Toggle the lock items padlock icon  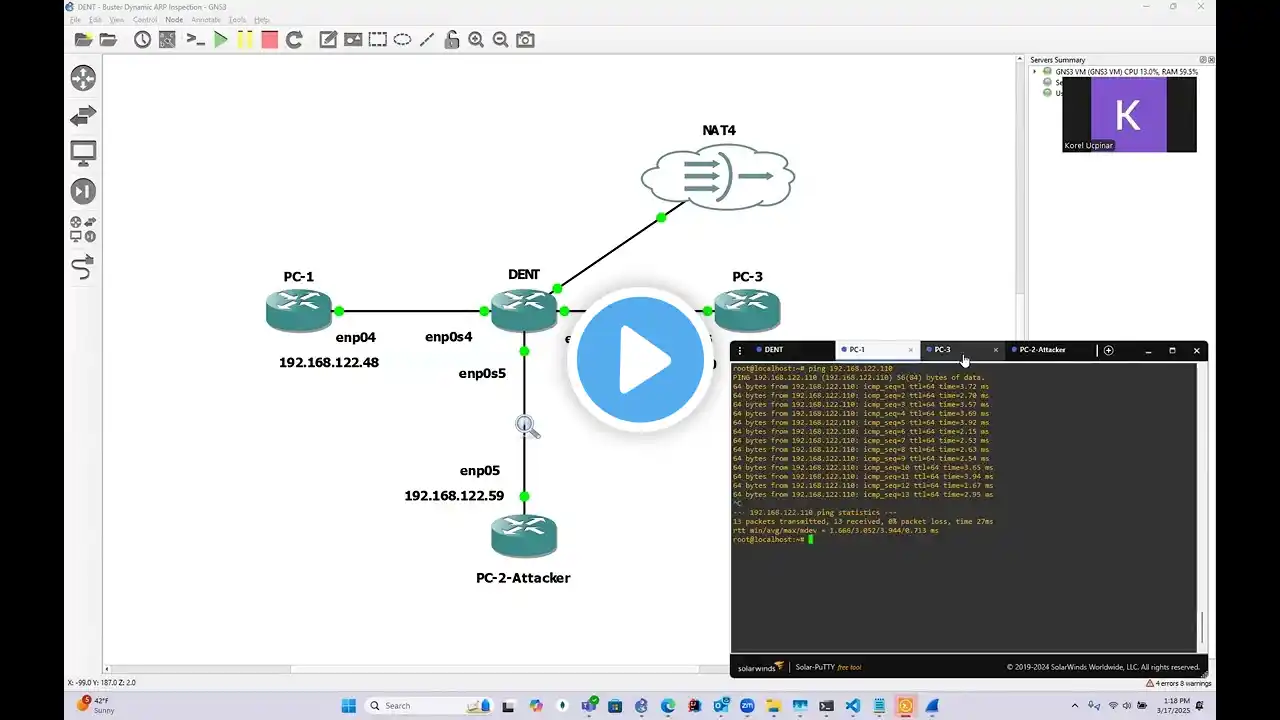click(x=452, y=40)
